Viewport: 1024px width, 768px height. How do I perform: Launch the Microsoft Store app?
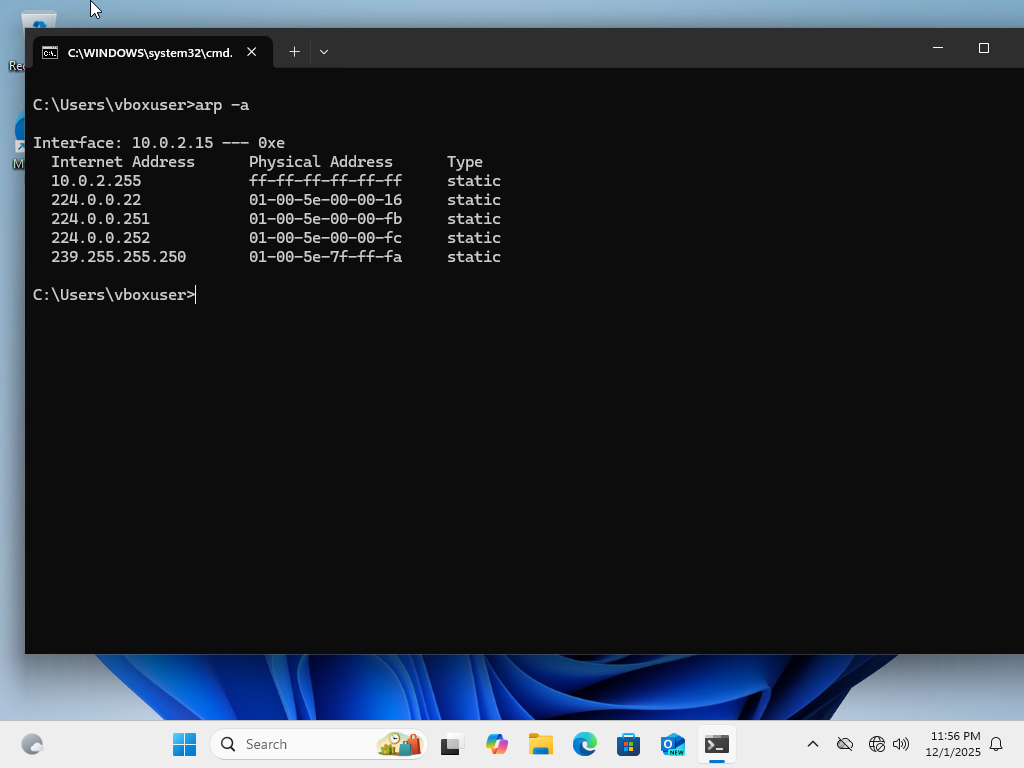628,744
